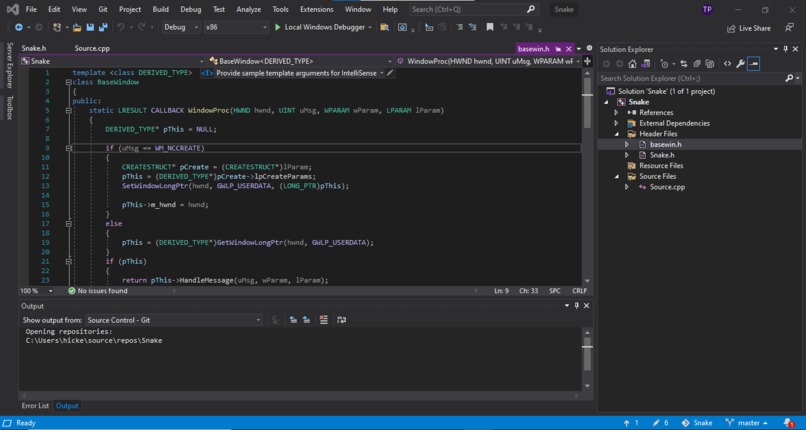The width and height of the screenshot is (806, 430).
Task: Toggle pin on Output panel
Action: point(576,306)
